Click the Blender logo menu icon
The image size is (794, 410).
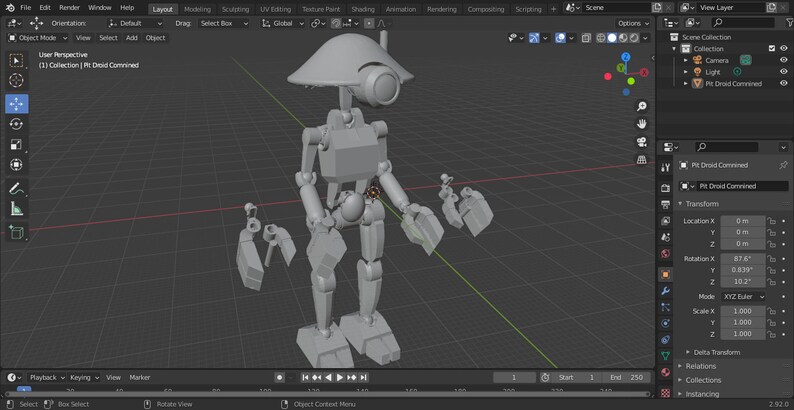coord(10,8)
